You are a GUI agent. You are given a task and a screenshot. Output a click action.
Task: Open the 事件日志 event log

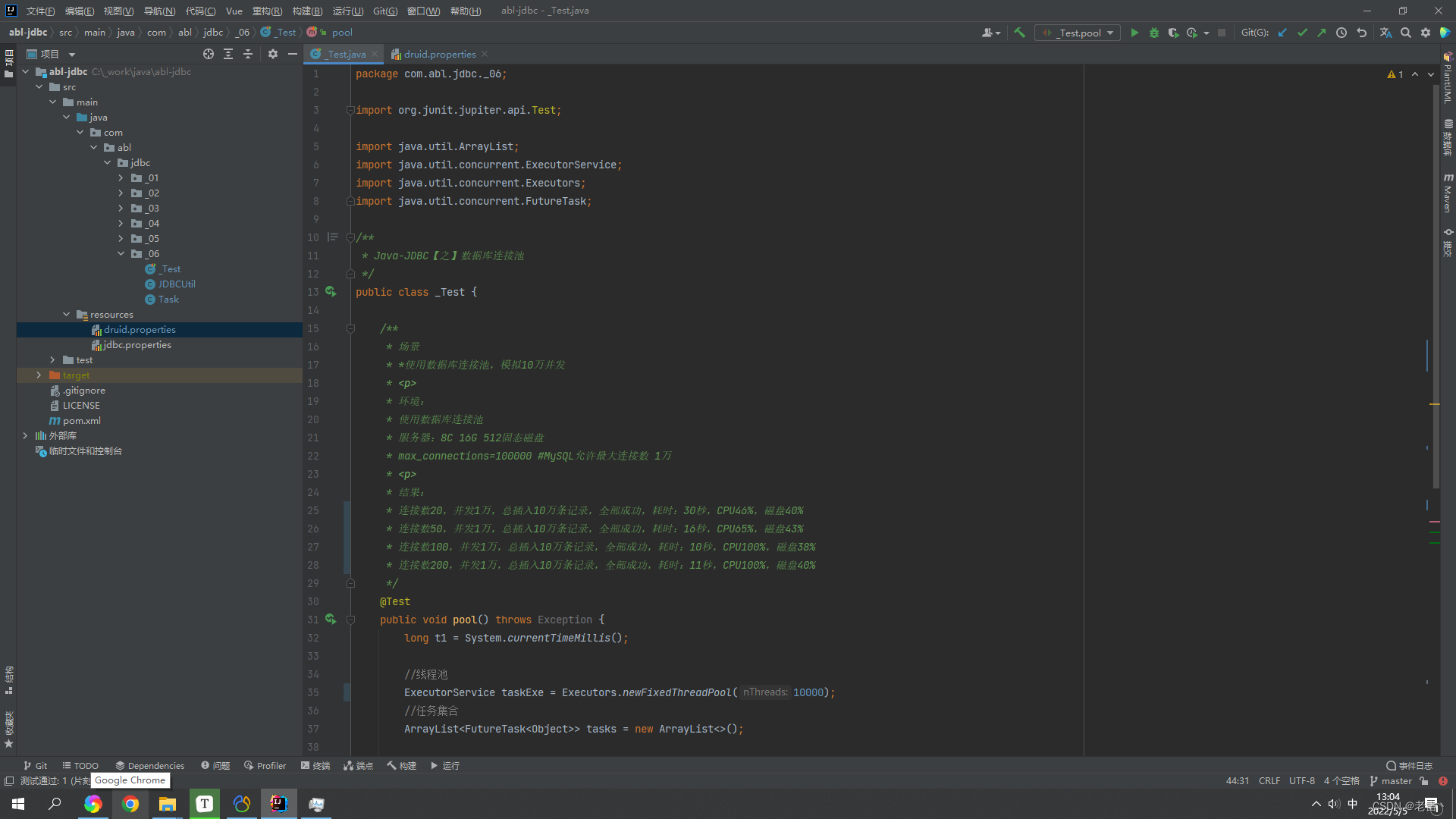tap(1409, 765)
